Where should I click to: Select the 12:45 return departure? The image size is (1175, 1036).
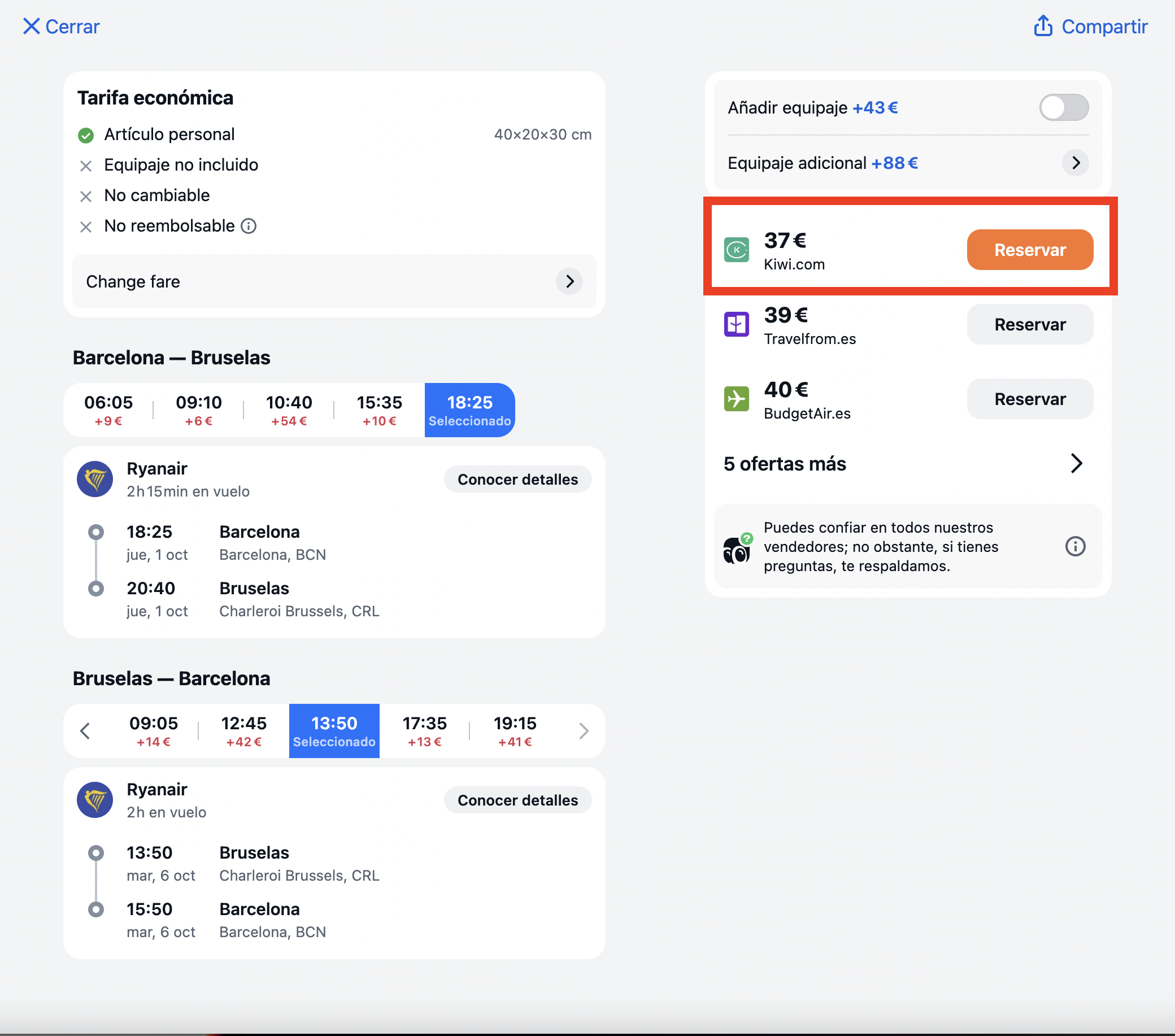click(243, 732)
